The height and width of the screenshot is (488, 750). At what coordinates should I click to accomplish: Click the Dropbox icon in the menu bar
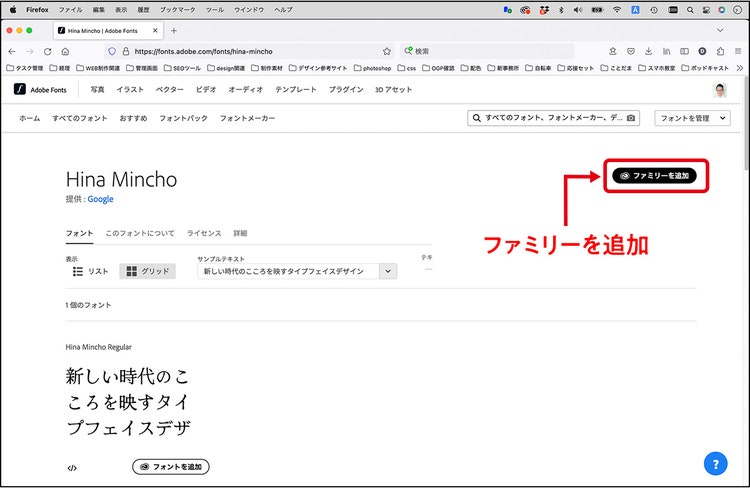[544, 10]
